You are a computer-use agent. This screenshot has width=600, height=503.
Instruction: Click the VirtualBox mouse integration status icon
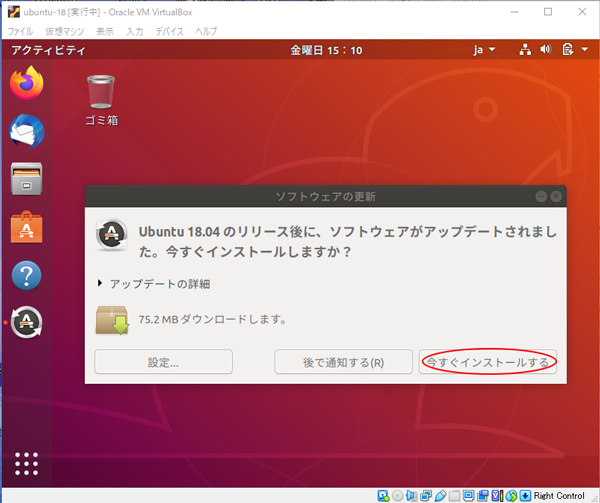pos(511,496)
